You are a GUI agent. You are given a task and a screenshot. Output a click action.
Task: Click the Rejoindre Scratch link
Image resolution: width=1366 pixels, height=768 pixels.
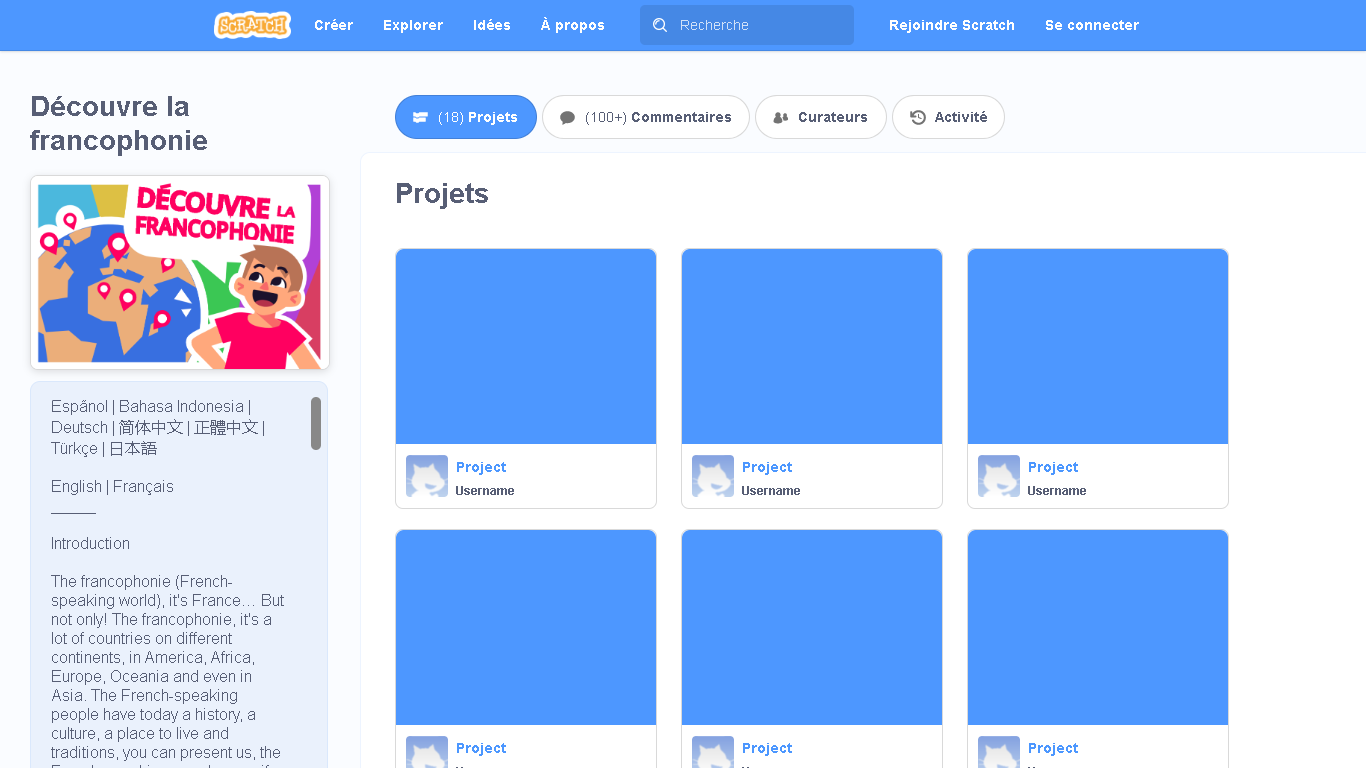coord(952,25)
